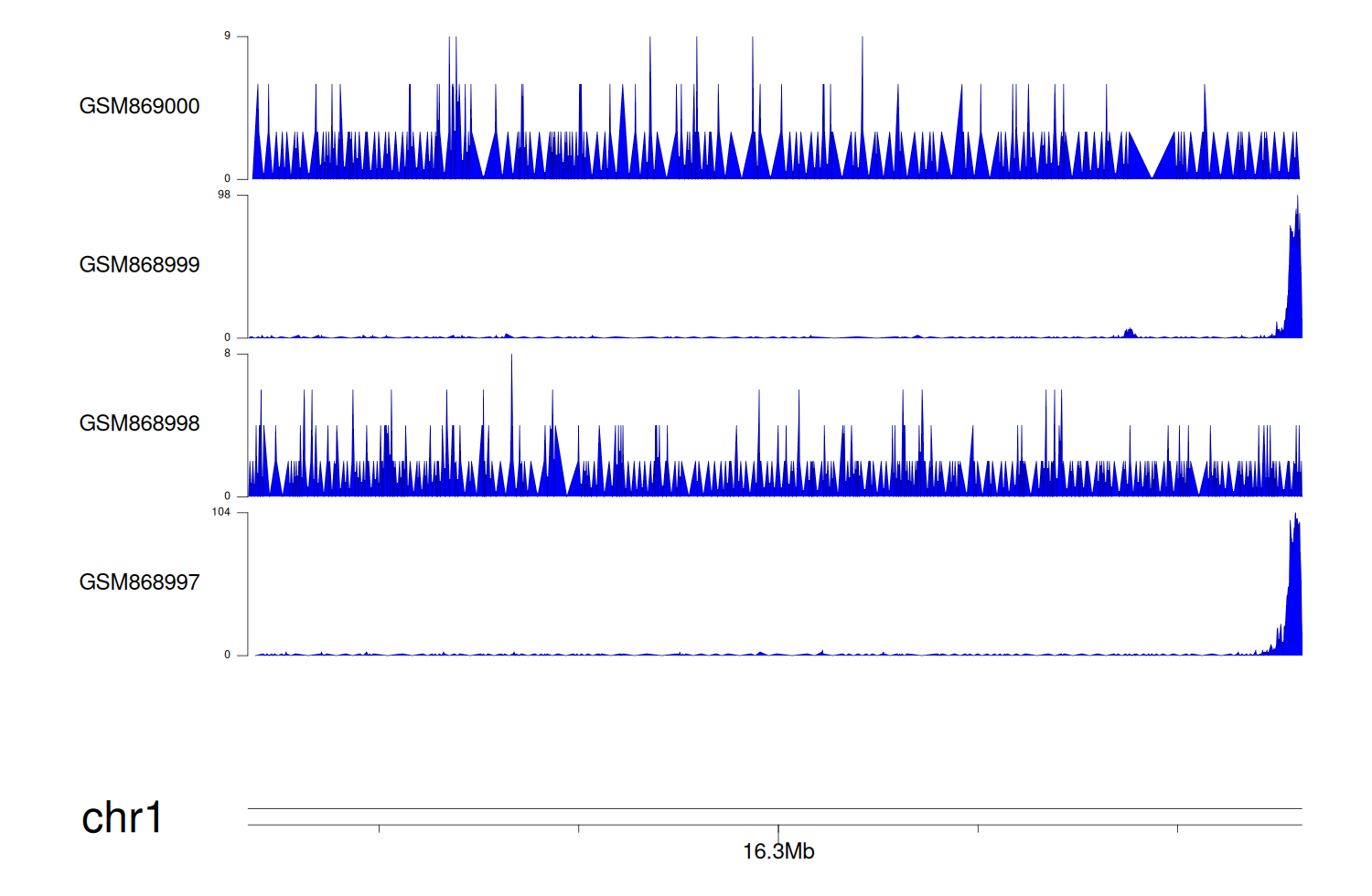
Task: Click the zero baseline label of GSM868997
Action: pyautogui.click(x=227, y=655)
